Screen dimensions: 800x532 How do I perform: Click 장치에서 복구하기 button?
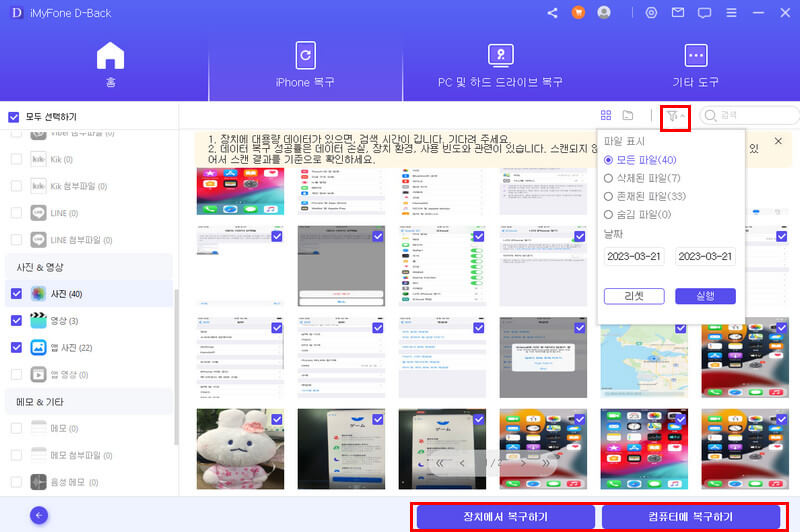tap(505, 517)
